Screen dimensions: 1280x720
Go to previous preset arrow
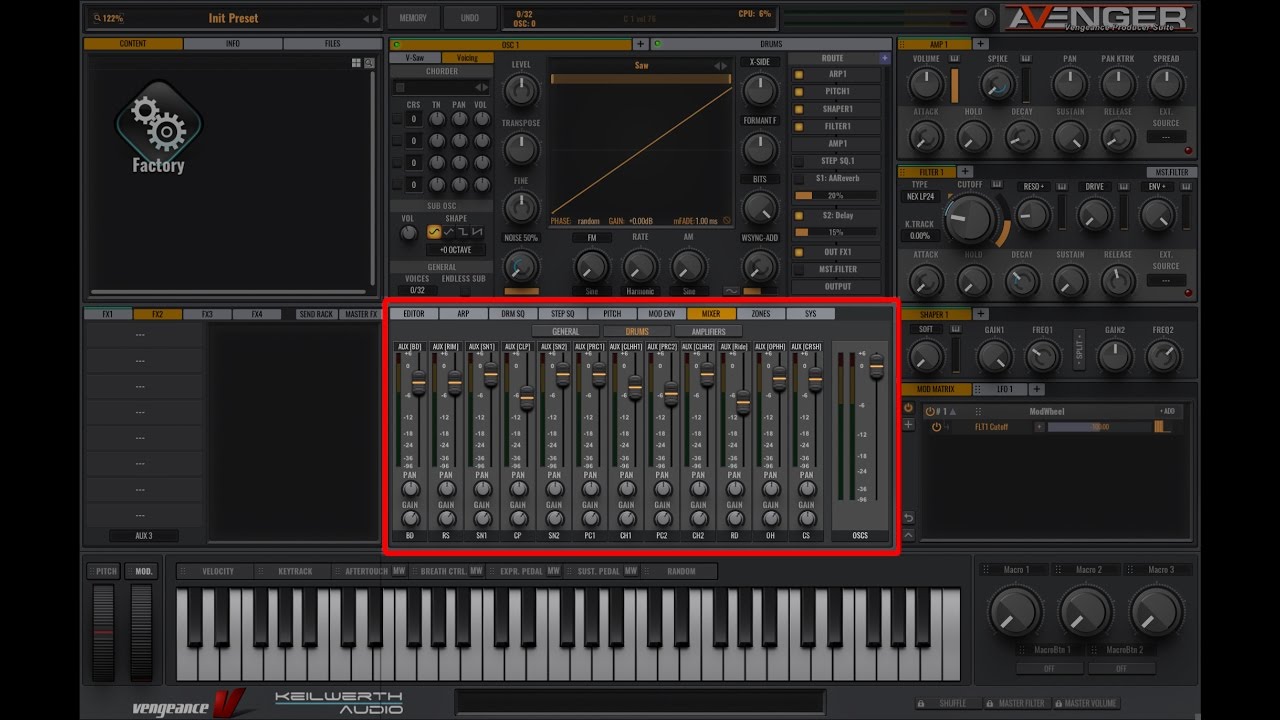[x=366, y=18]
